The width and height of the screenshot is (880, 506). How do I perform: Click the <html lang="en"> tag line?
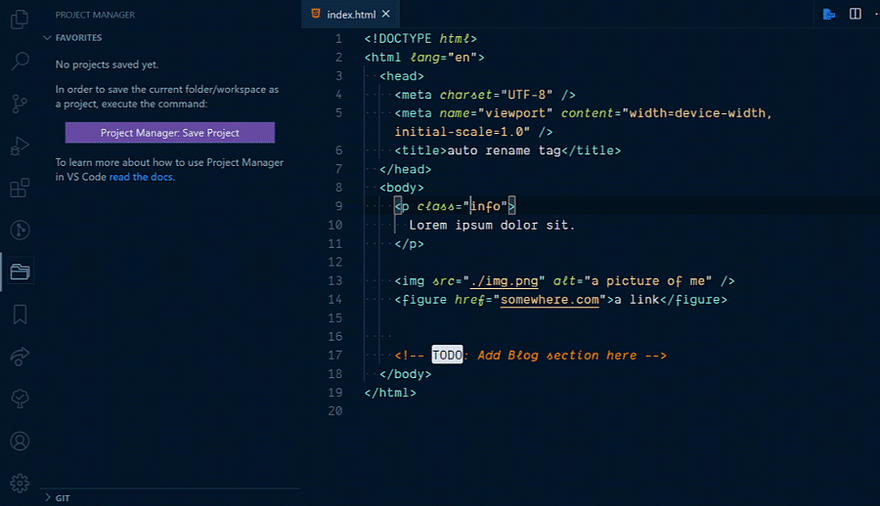click(x=424, y=57)
